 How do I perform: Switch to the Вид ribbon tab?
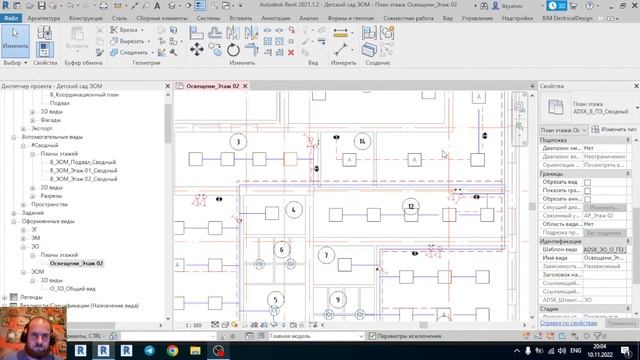coord(447,18)
